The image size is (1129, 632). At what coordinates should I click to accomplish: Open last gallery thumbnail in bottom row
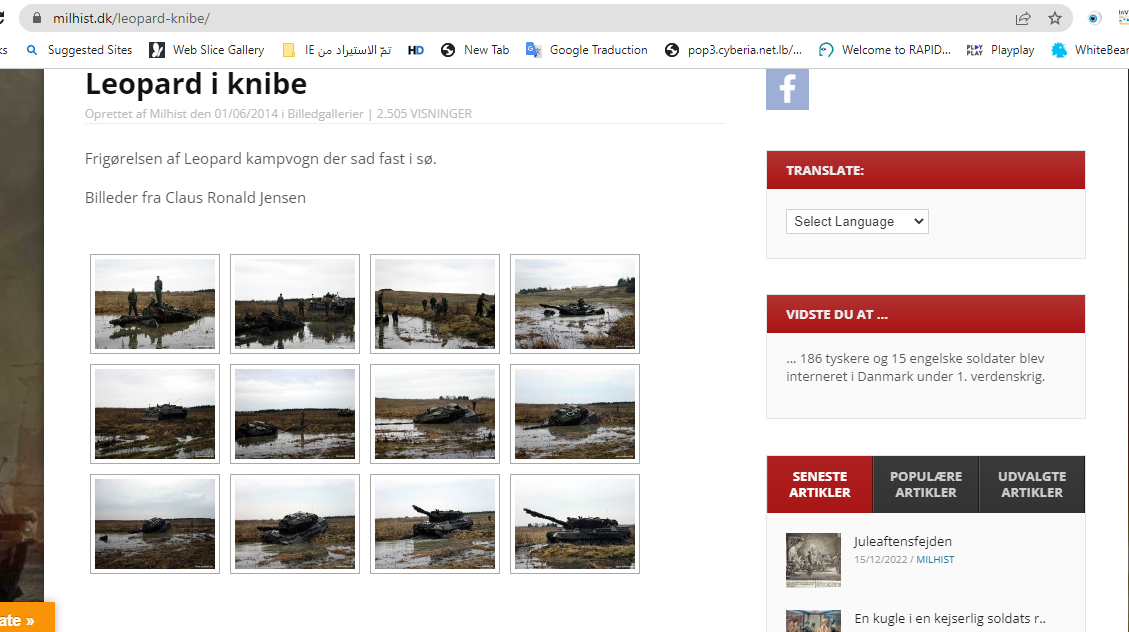pos(575,524)
